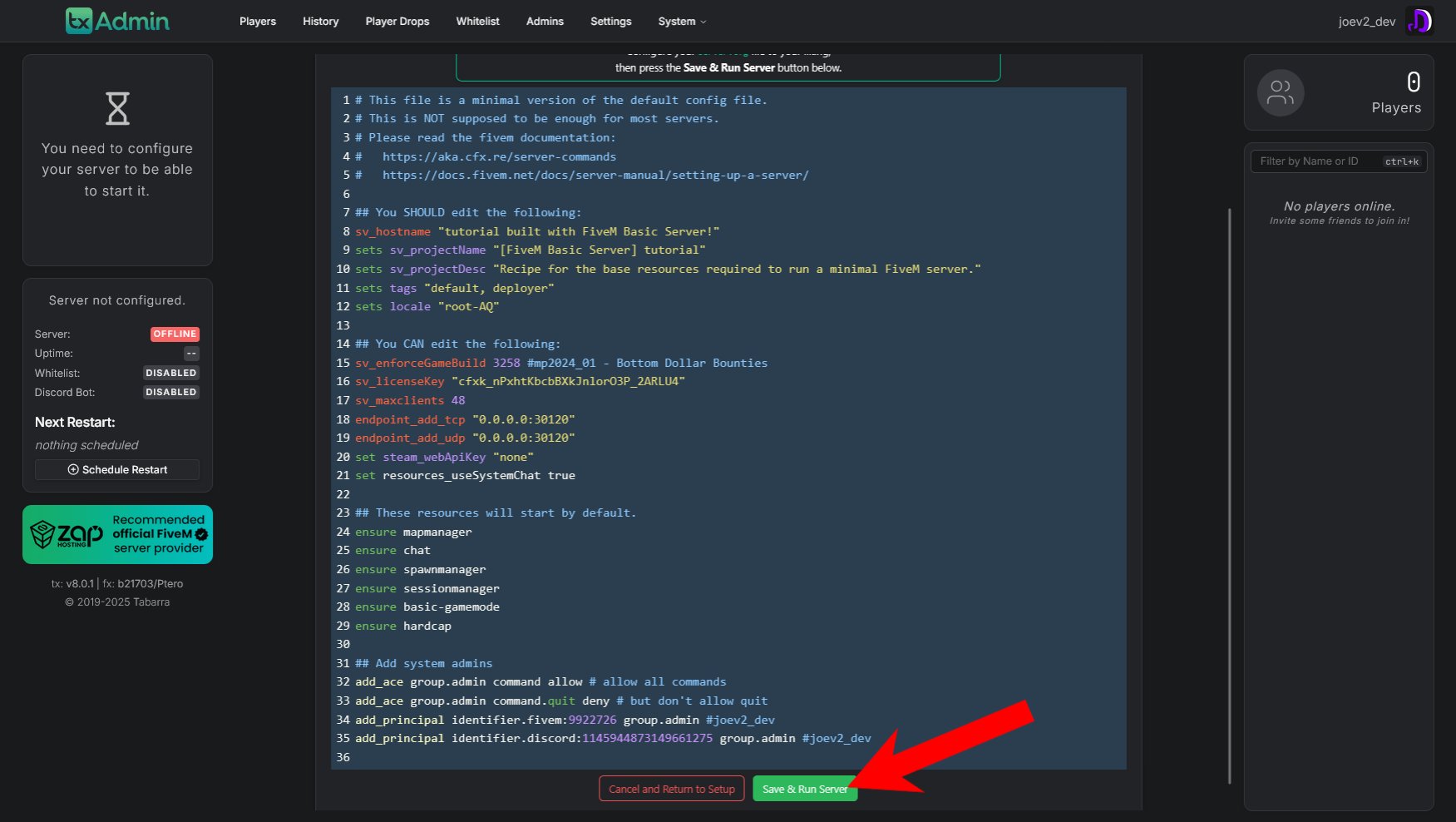The height and width of the screenshot is (822, 1456).
Task: Click the ensure chat line
Action: click(x=392, y=550)
